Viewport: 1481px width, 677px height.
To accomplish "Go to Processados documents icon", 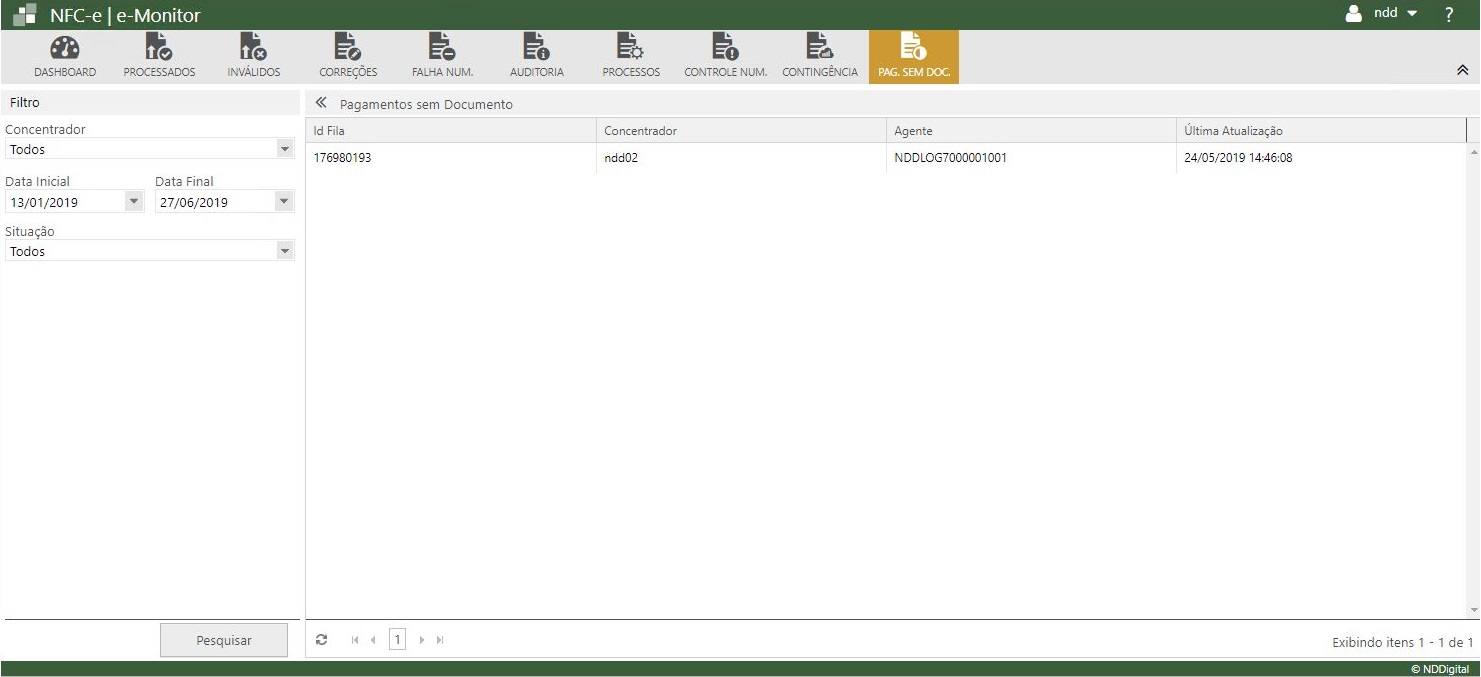I will point(159,48).
